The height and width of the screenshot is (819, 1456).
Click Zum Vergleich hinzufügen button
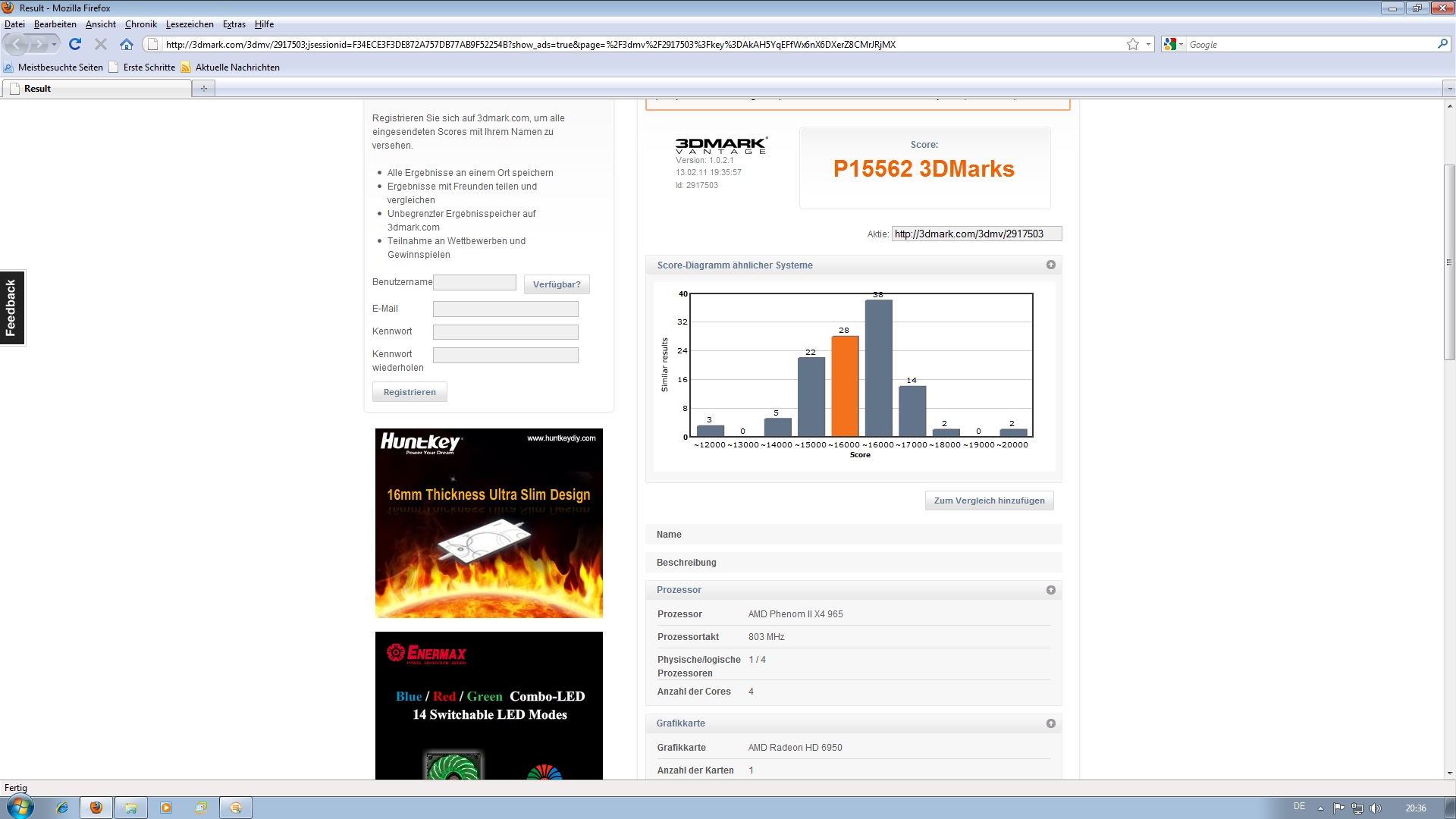pos(989,500)
